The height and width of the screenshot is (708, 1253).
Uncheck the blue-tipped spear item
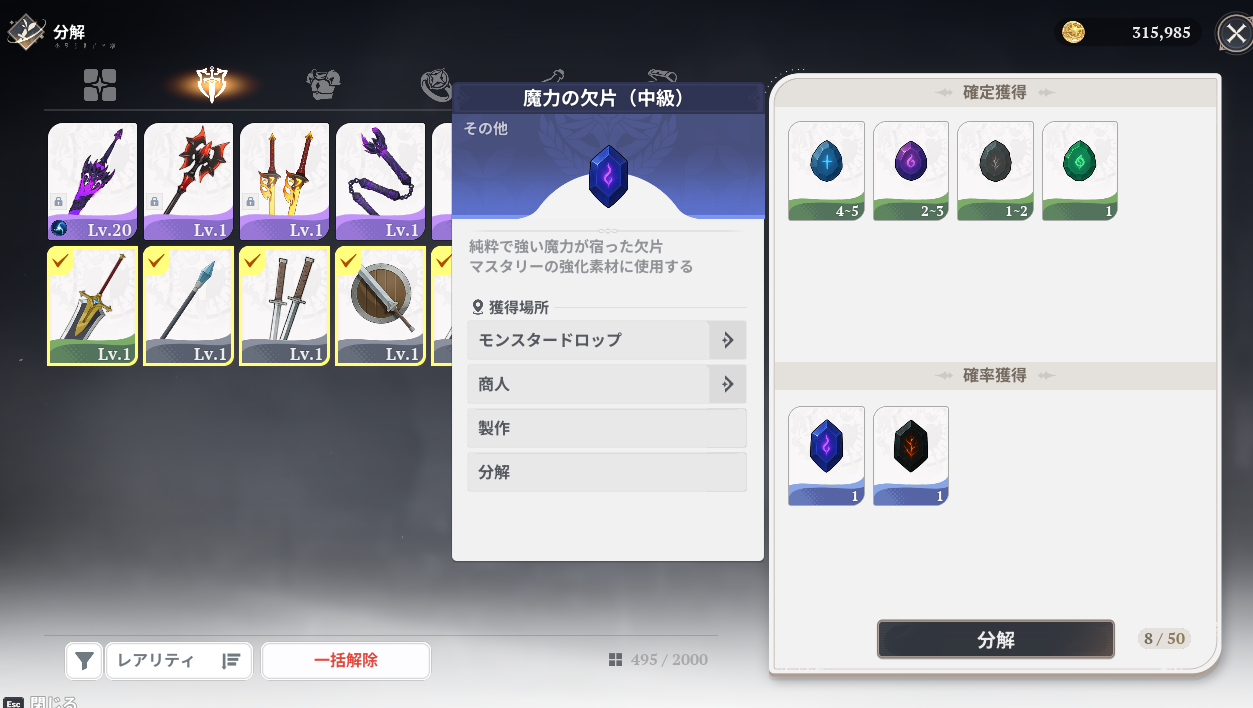(188, 306)
